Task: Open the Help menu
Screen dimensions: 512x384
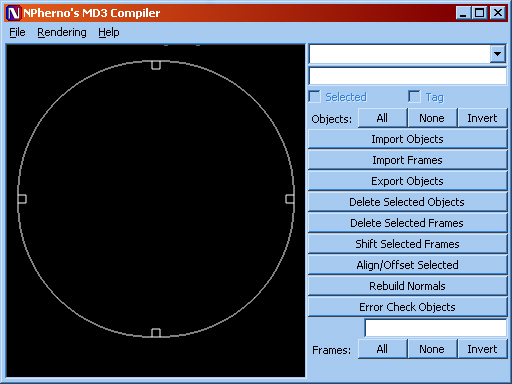Action: click(x=109, y=32)
